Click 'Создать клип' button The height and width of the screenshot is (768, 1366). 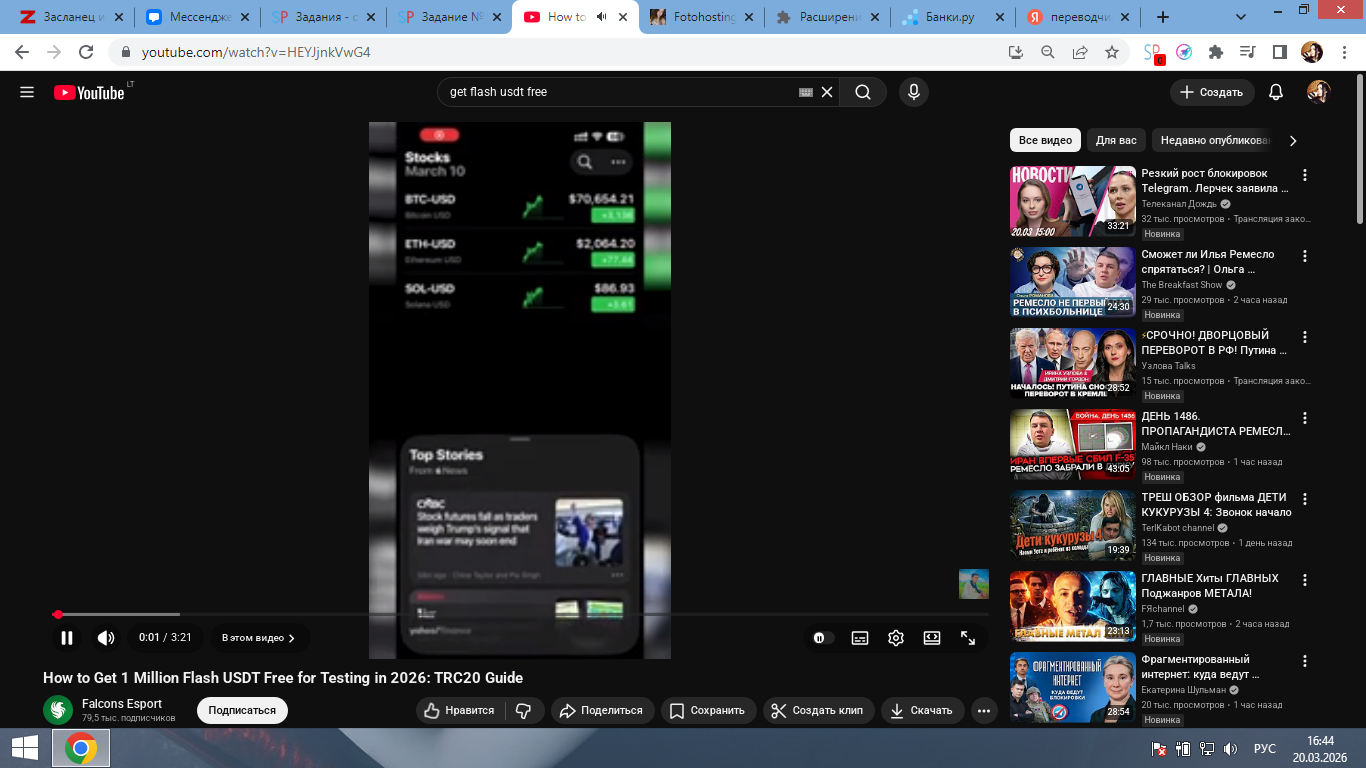click(x=817, y=710)
